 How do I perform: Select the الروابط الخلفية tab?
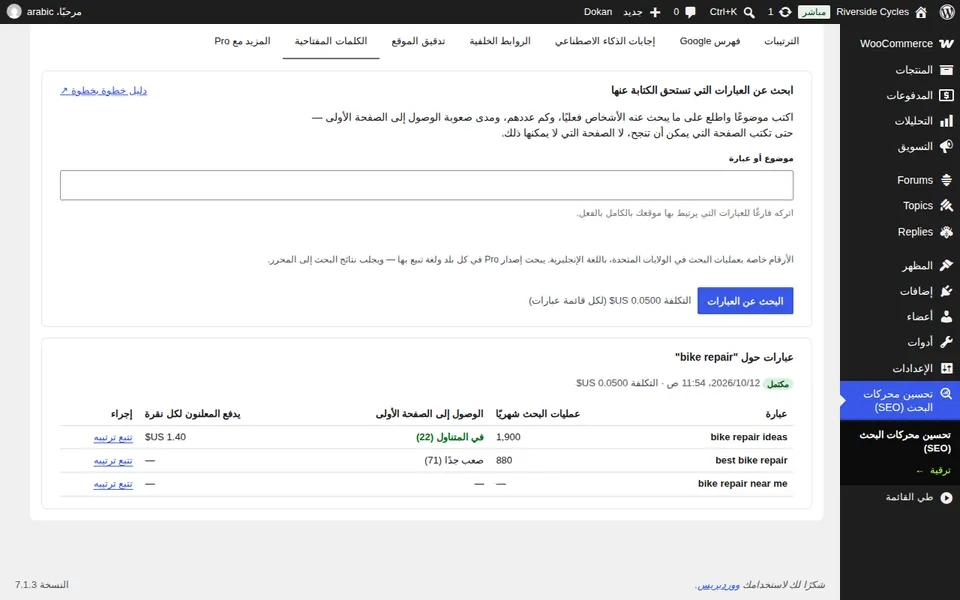click(500, 41)
